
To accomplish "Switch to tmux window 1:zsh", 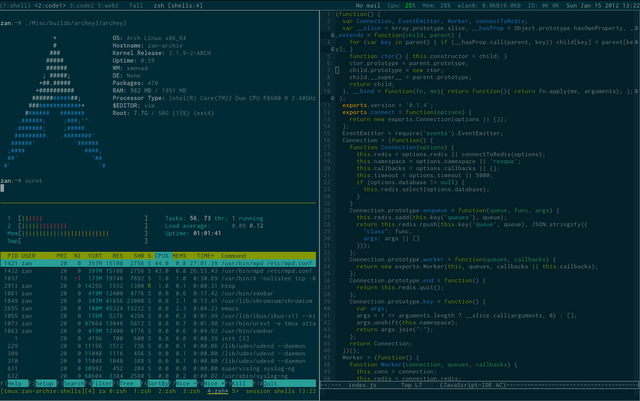I will click(x=142, y=391).
